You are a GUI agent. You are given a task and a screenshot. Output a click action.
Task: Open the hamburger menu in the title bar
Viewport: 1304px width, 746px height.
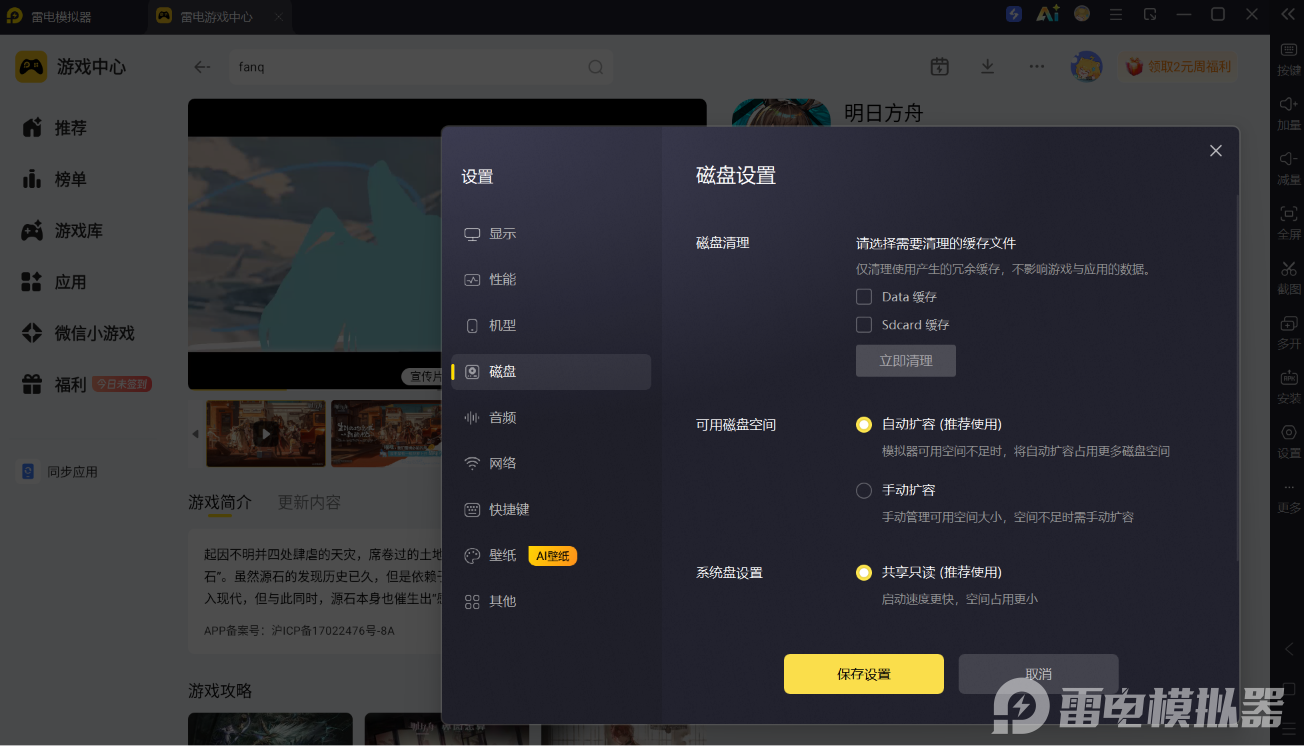pos(1116,14)
